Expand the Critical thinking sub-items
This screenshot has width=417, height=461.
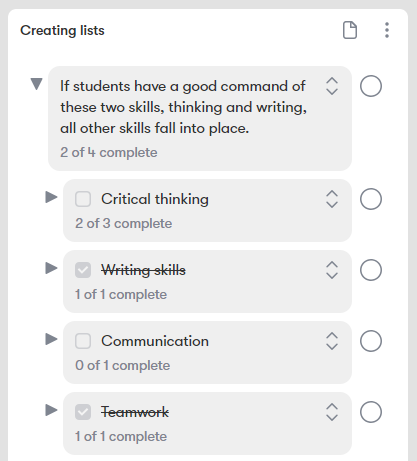[x=51, y=197]
